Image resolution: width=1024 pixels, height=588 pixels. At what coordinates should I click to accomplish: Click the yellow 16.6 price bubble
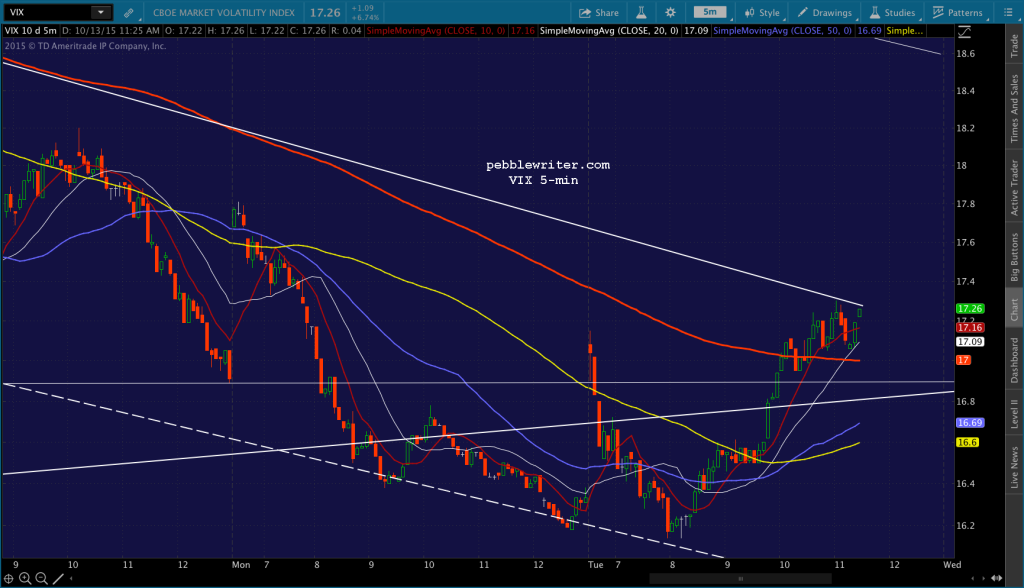coord(967,442)
